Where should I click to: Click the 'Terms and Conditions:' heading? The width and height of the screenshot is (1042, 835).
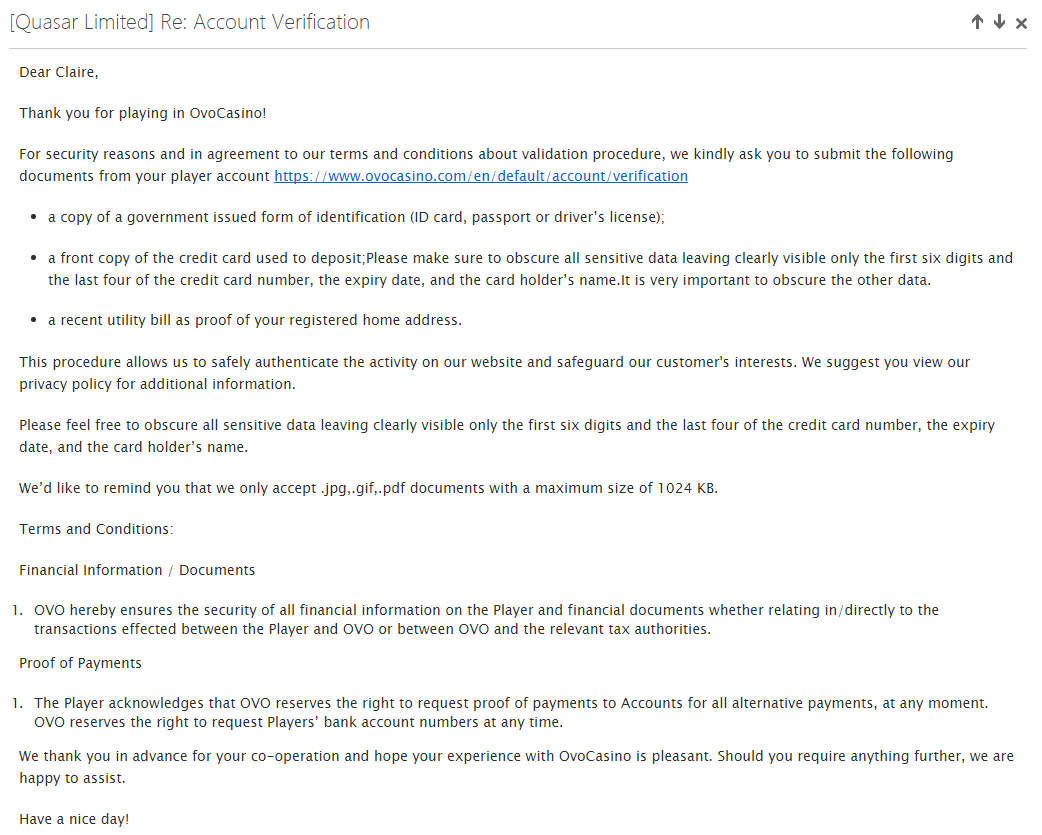(96, 529)
